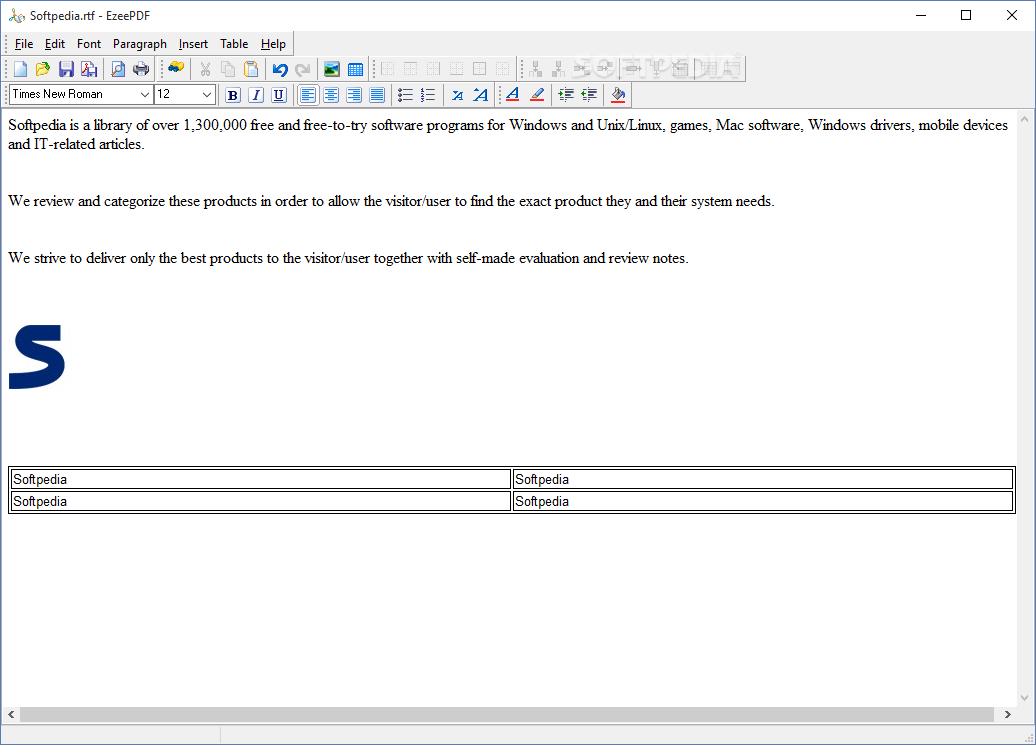This screenshot has height=745, width=1036.
Task: Insert a picture into document
Action: pos(332,69)
